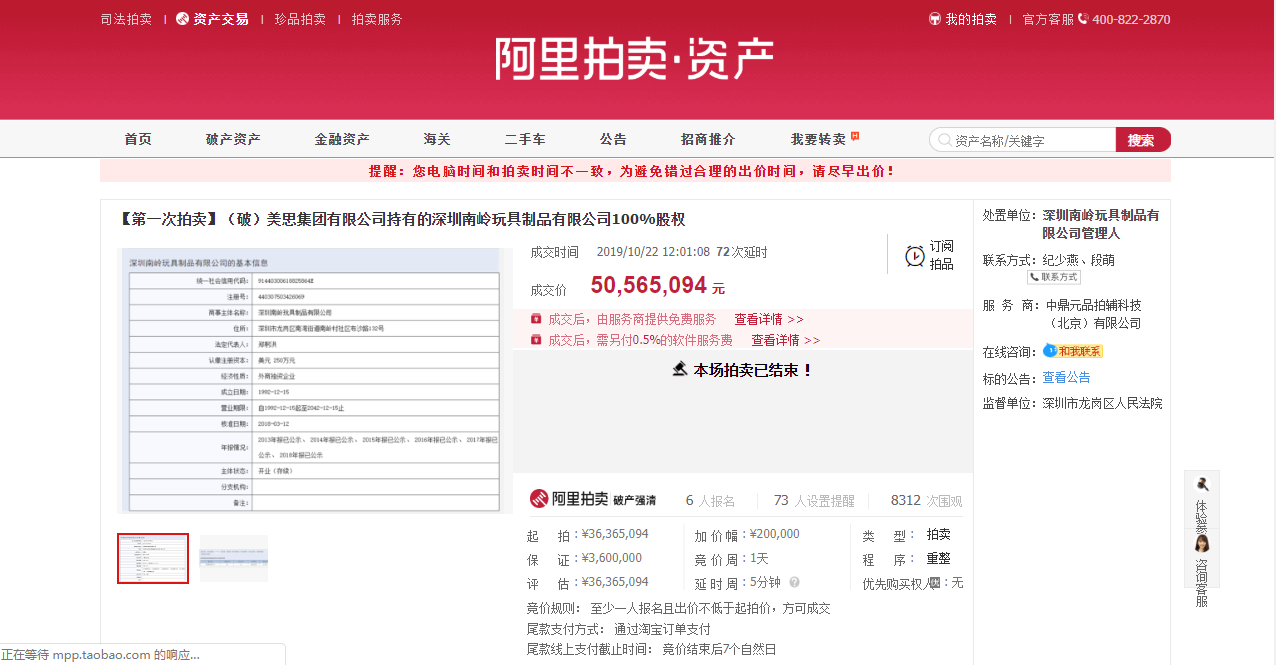The height and width of the screenshot is (665, 1276).
Task: Click the 6 人报名 count
Action: (x=710, y=500)
